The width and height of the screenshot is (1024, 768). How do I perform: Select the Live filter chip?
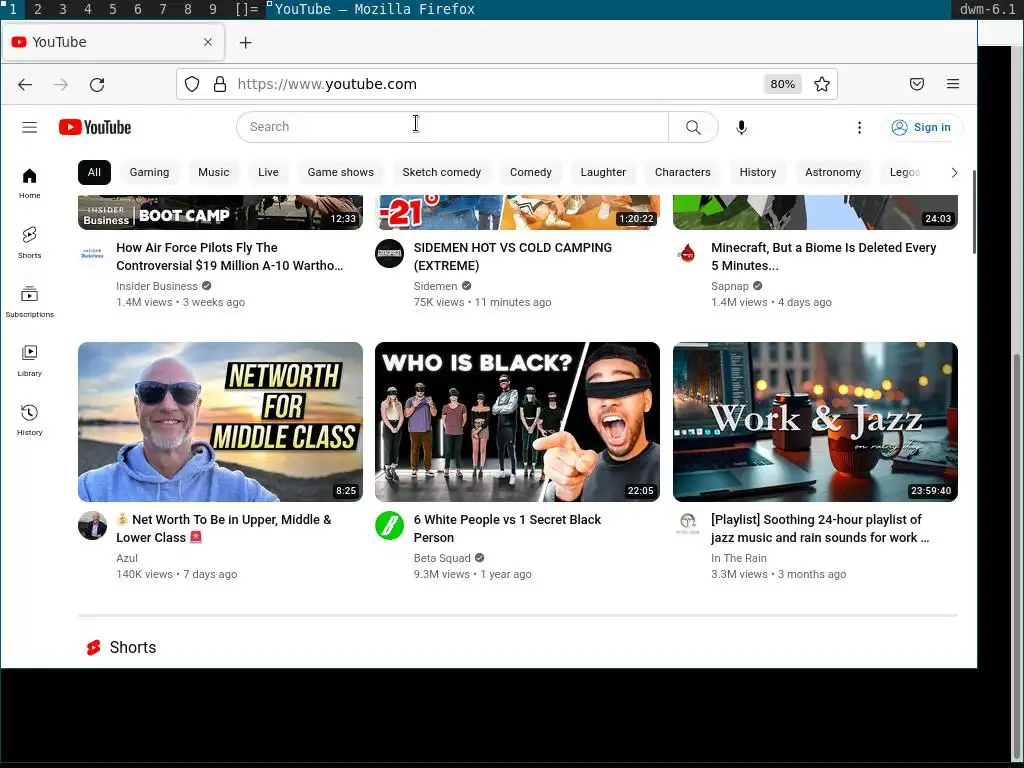[268, 172]
